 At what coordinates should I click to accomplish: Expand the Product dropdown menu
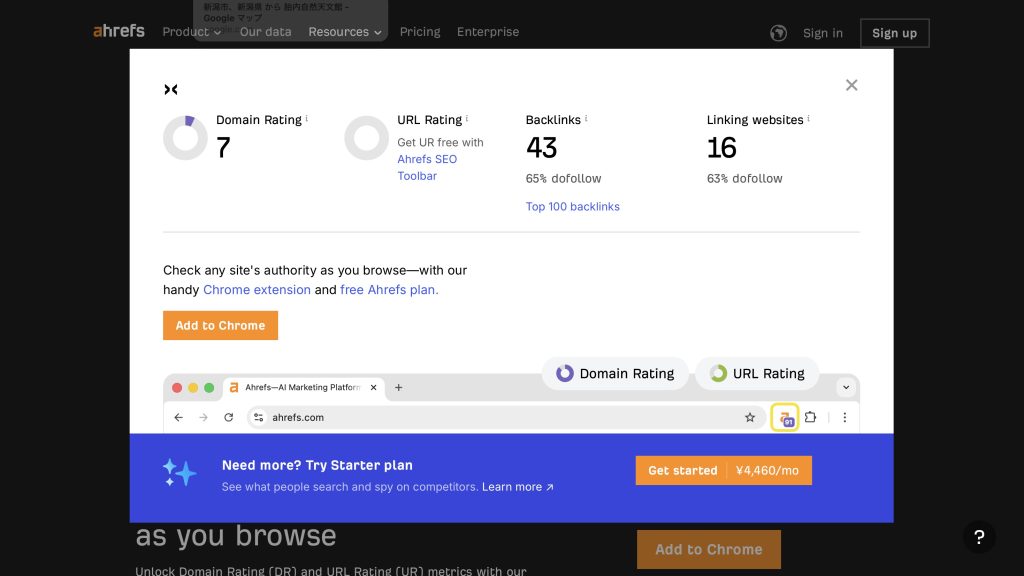191,32
